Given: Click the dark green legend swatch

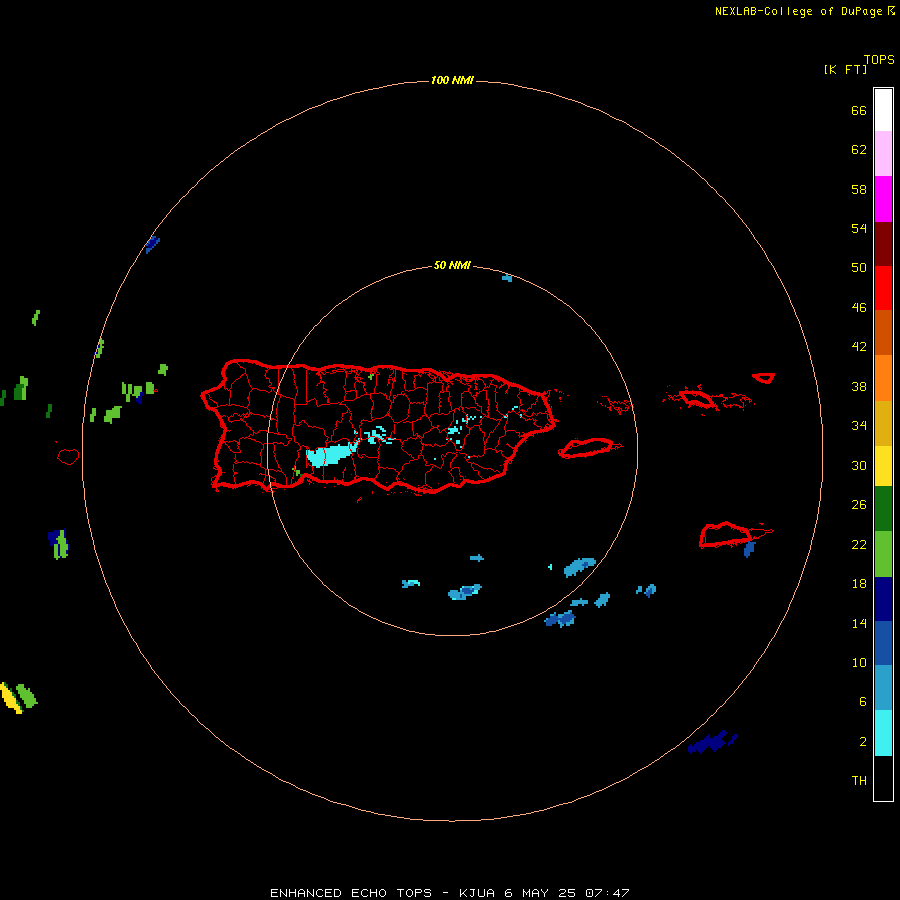Looking at the screenshot, I should (x=883, y=509).
